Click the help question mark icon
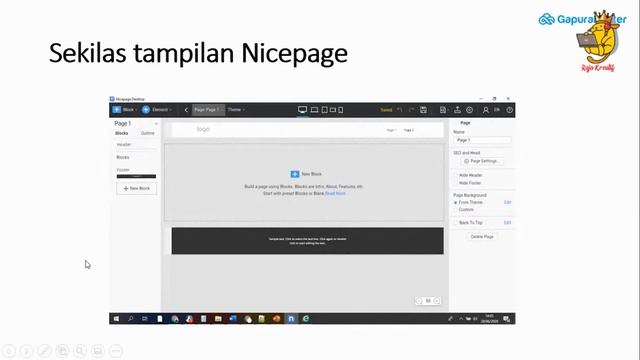The image size is (640, 360). [509, 110]
